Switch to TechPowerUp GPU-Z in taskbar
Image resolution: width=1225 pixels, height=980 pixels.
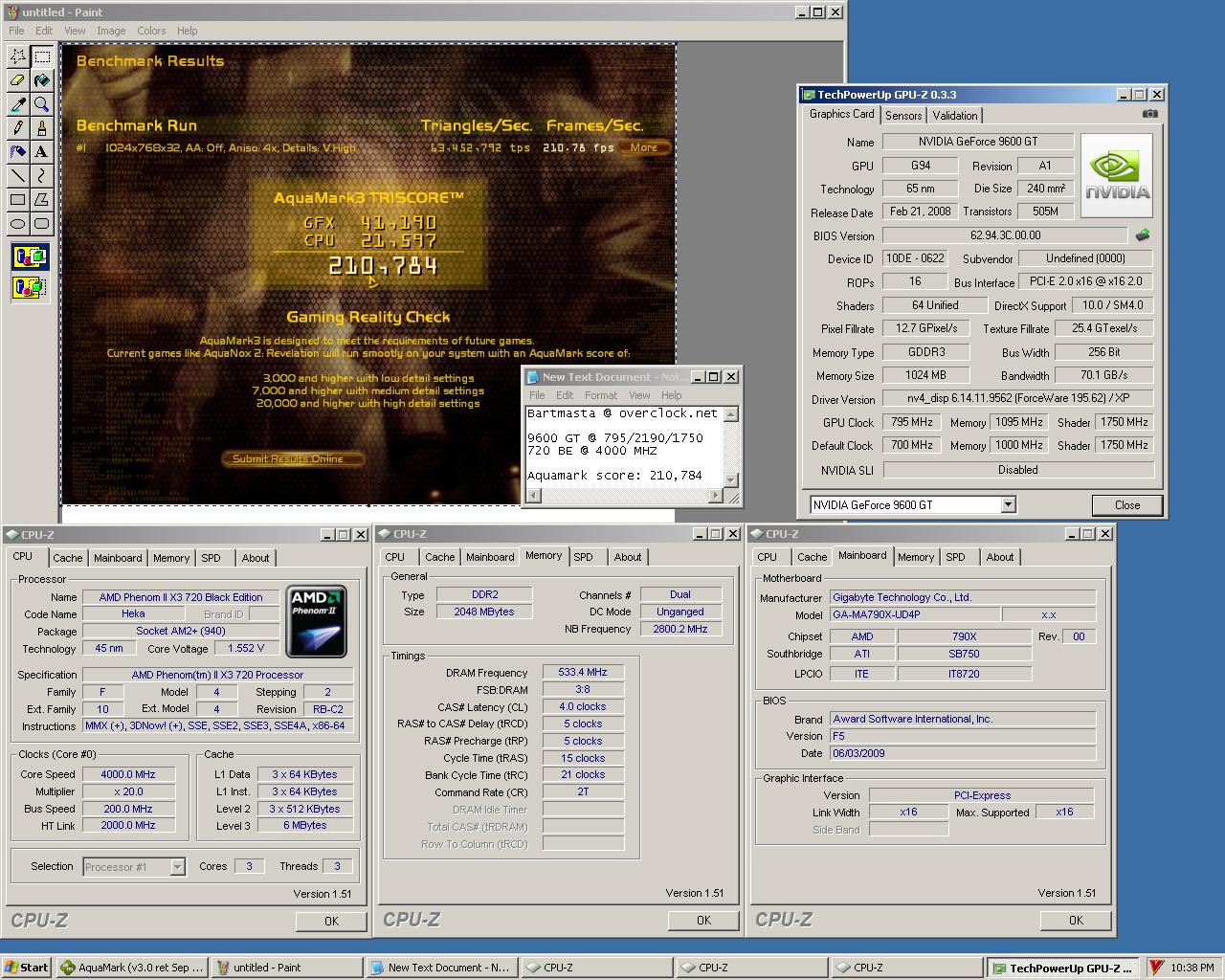pyautogui.click(x=1063, y=968)
